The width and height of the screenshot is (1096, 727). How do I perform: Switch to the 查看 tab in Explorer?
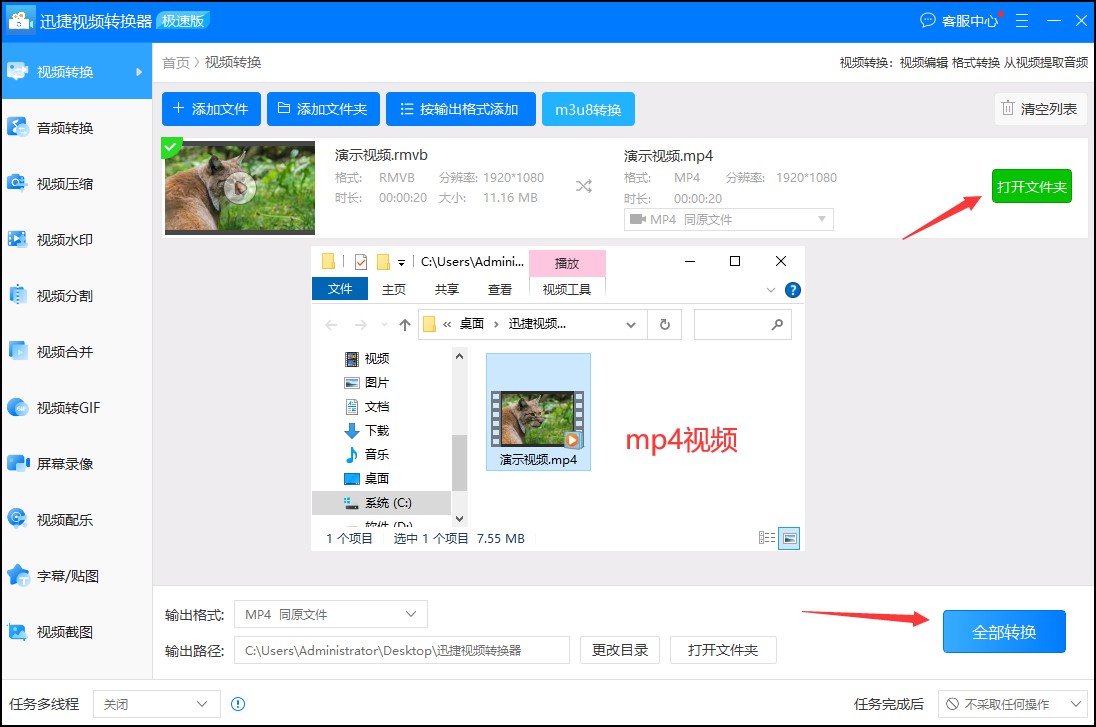pyautogui.click(x=501, y=289)
